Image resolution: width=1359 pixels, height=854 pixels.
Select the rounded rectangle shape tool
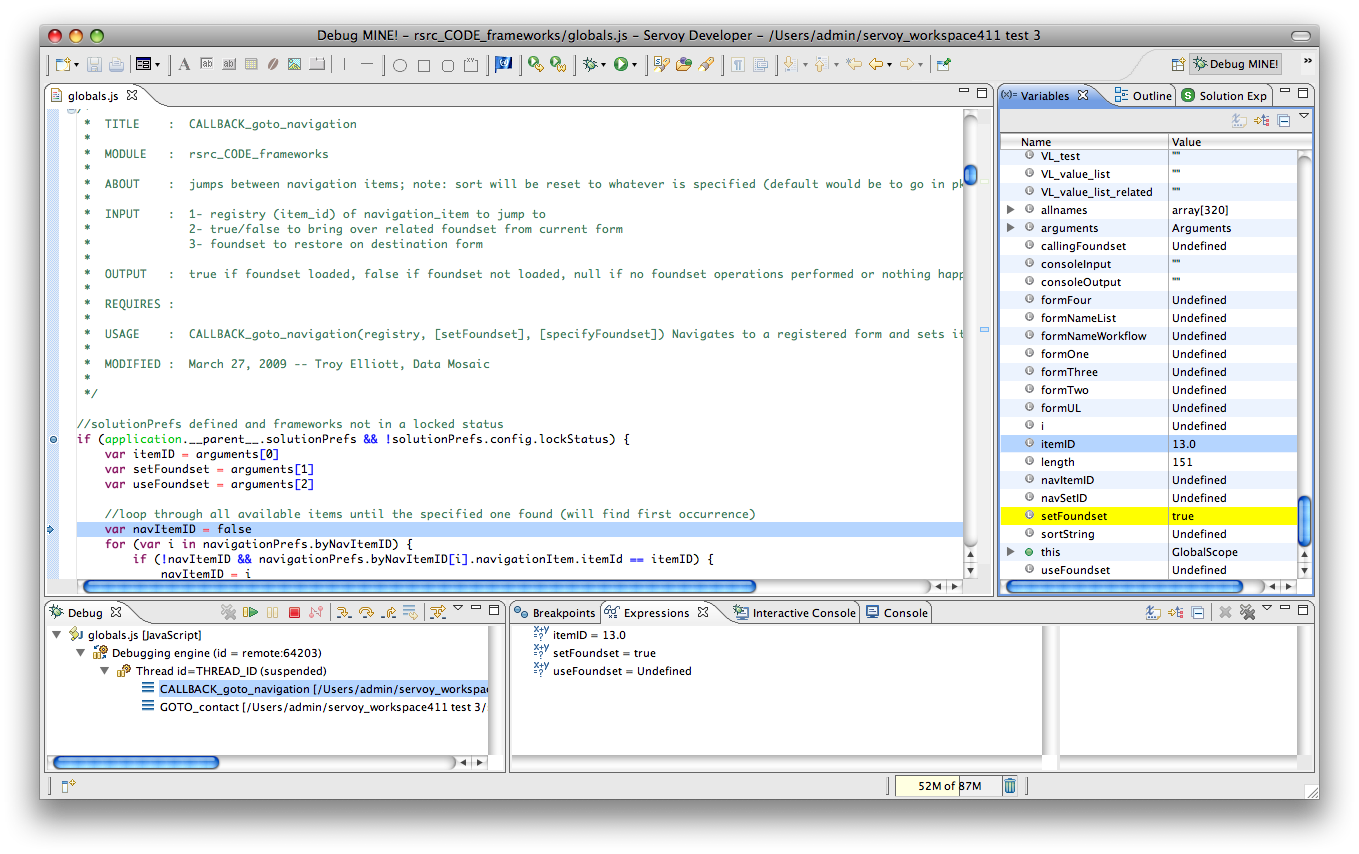click(448, 66)
